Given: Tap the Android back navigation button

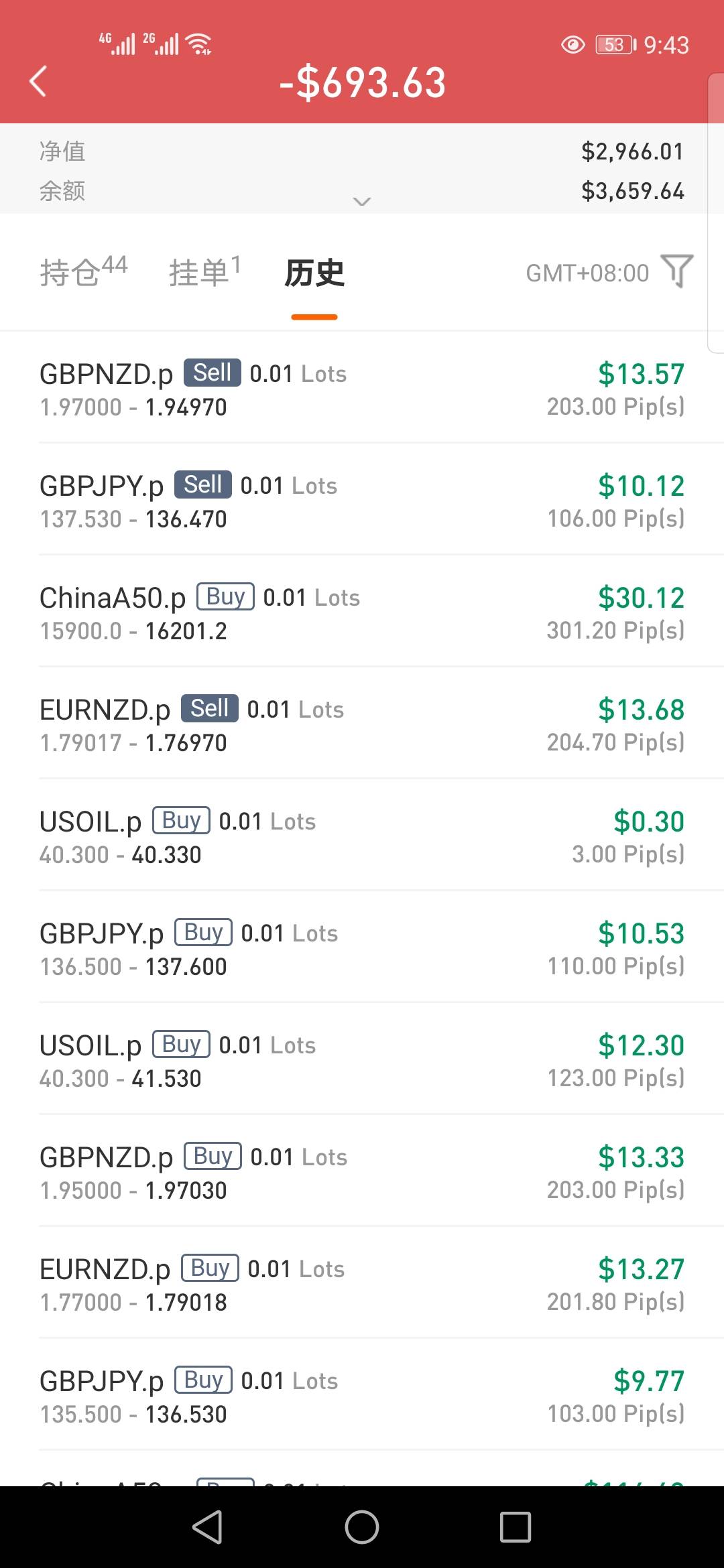Looking at the screenshot, I should click(x=207, y=1527).
